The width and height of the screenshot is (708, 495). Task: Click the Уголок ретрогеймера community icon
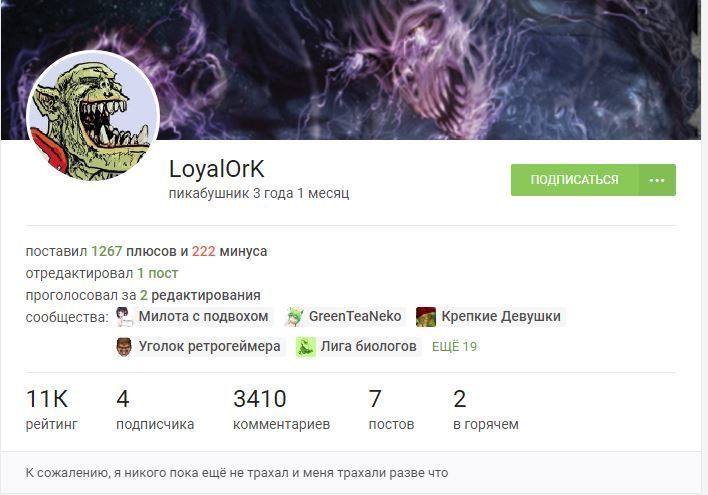click(x=124, y=347)
